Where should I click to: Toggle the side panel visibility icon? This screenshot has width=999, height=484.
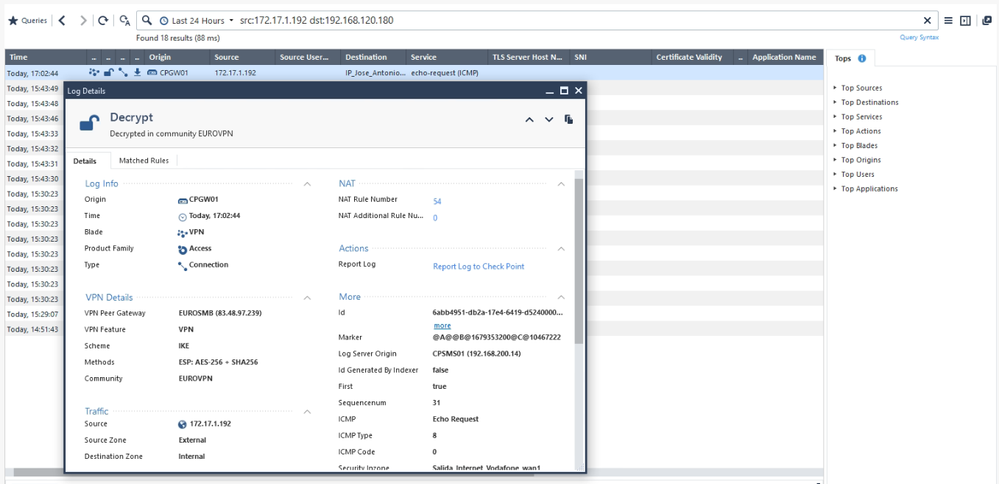coord(965,20)
